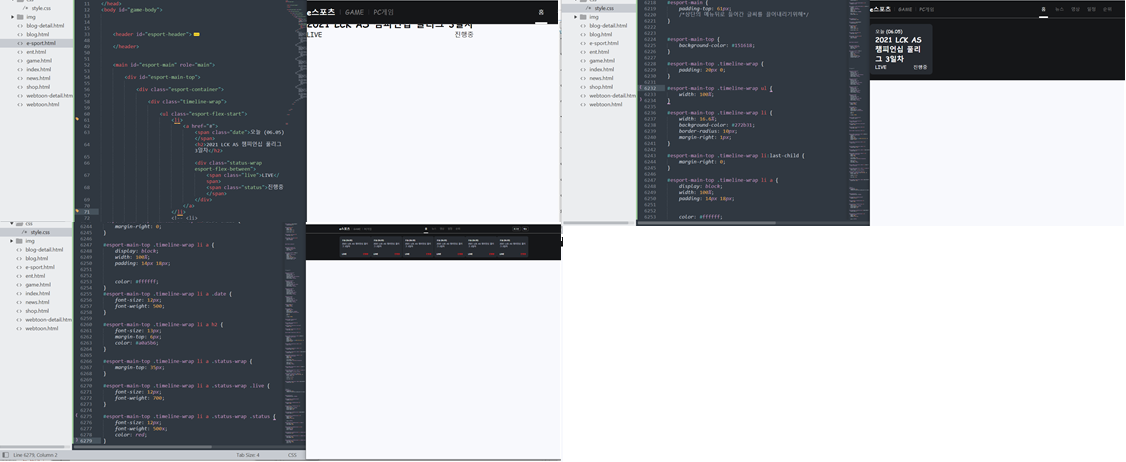Click the last match card in the six-card preview
This screenshot has height=462, width=1126.
pyautogui.click(x=513, y=246)
